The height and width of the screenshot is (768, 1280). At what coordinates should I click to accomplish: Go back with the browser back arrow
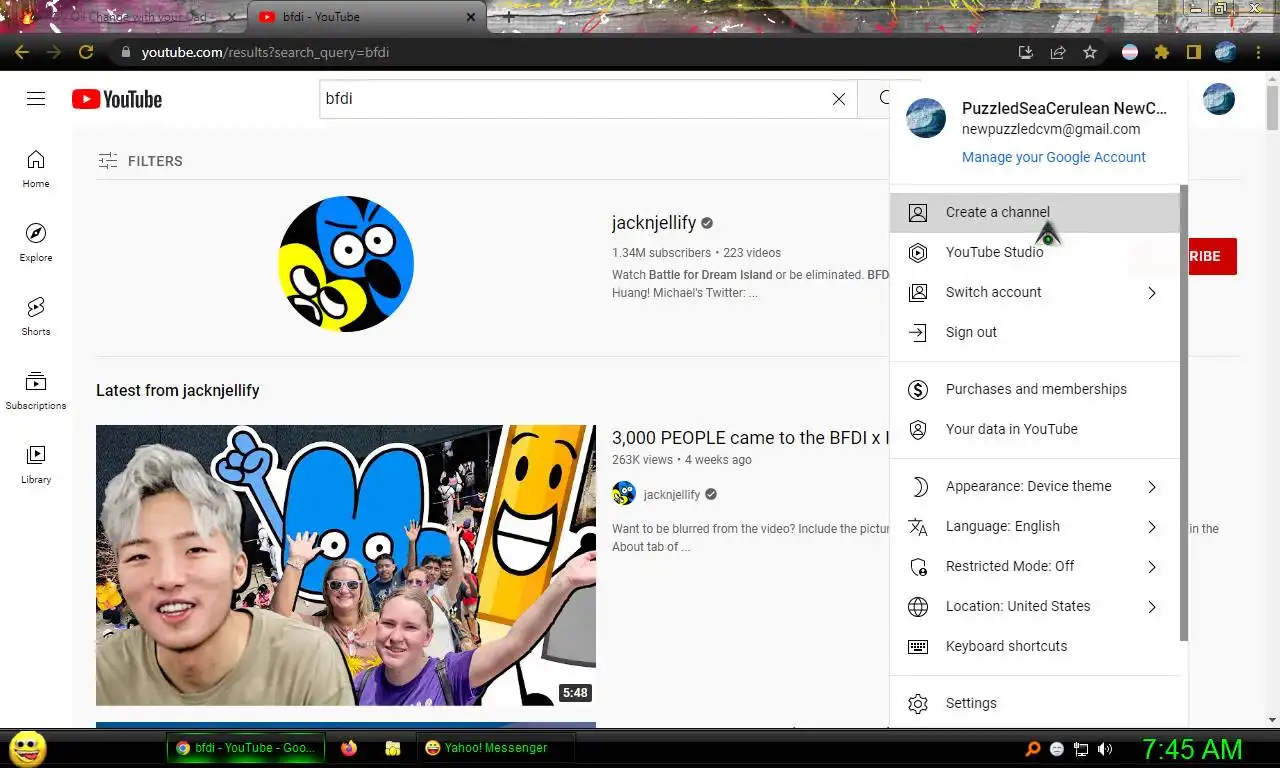click(22, 52)
